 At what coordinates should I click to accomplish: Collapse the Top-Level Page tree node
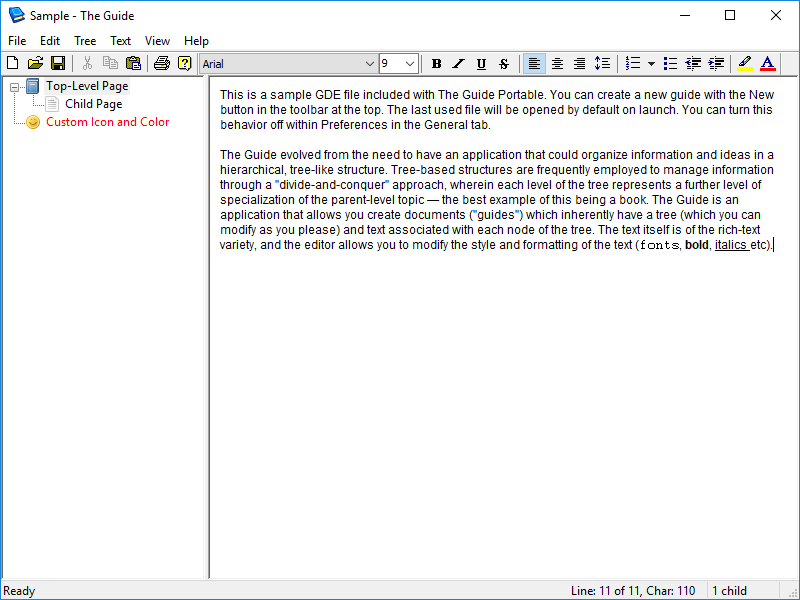pyautogui.click(x=15, y=87)
